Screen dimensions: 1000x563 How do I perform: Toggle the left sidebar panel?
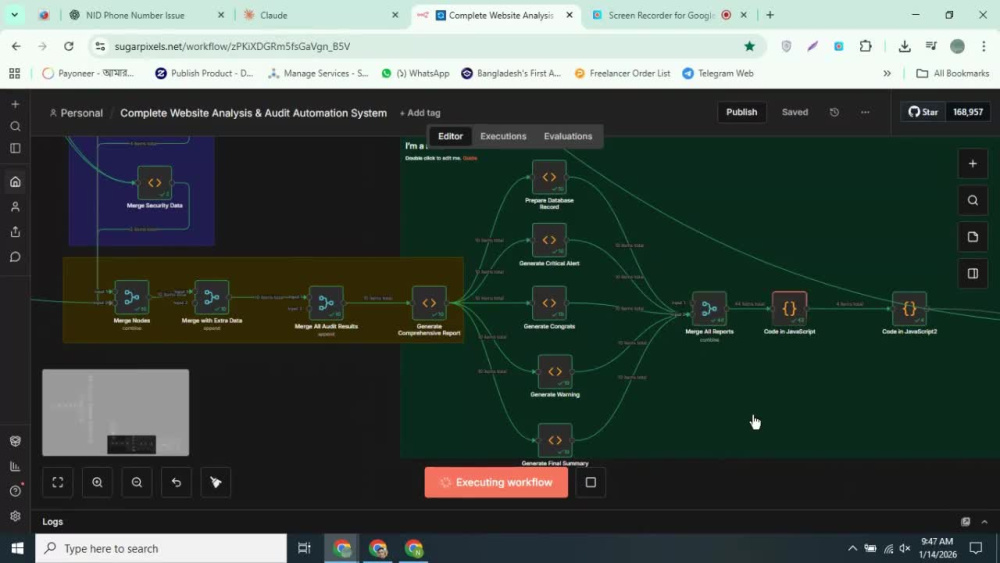coord(15,149)
